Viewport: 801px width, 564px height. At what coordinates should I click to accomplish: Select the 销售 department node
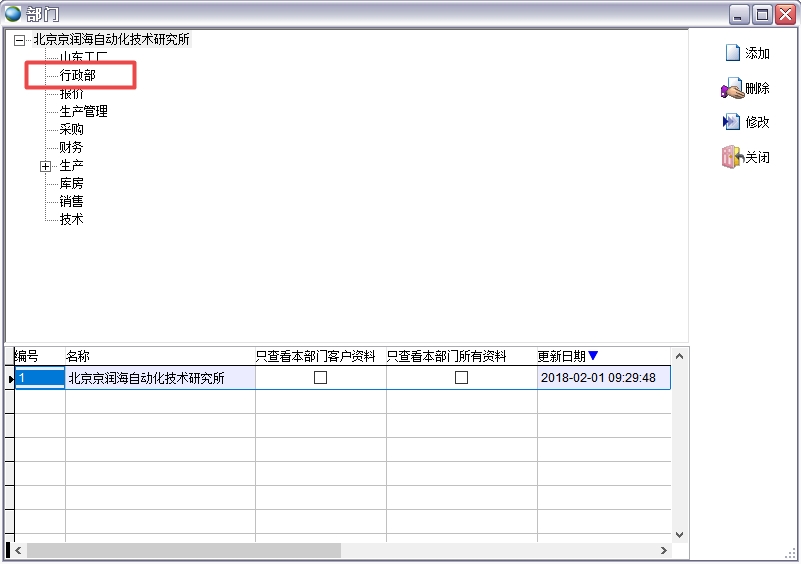[x=71, y=202]
